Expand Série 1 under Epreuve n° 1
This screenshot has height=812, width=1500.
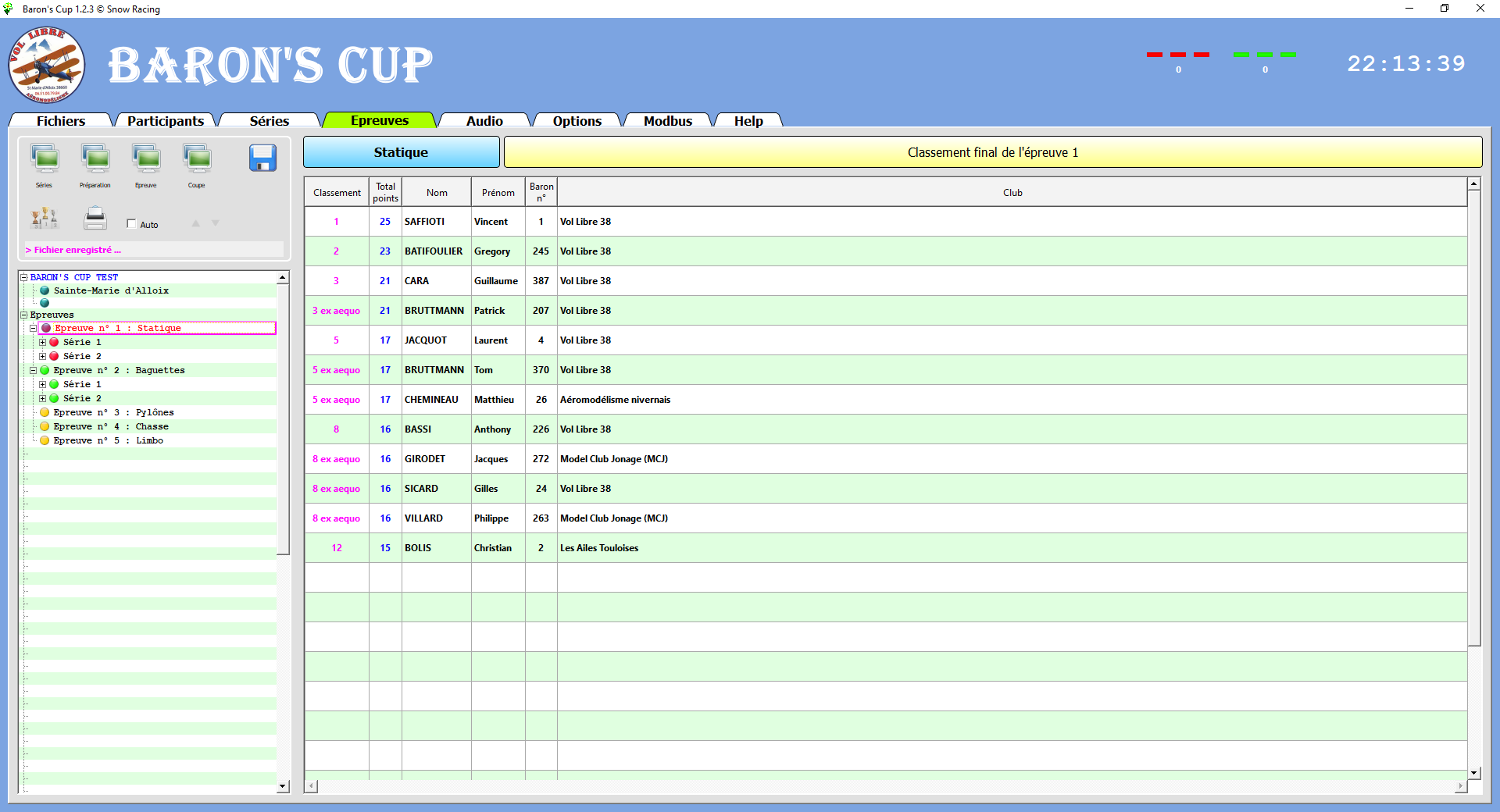[43, 342]
